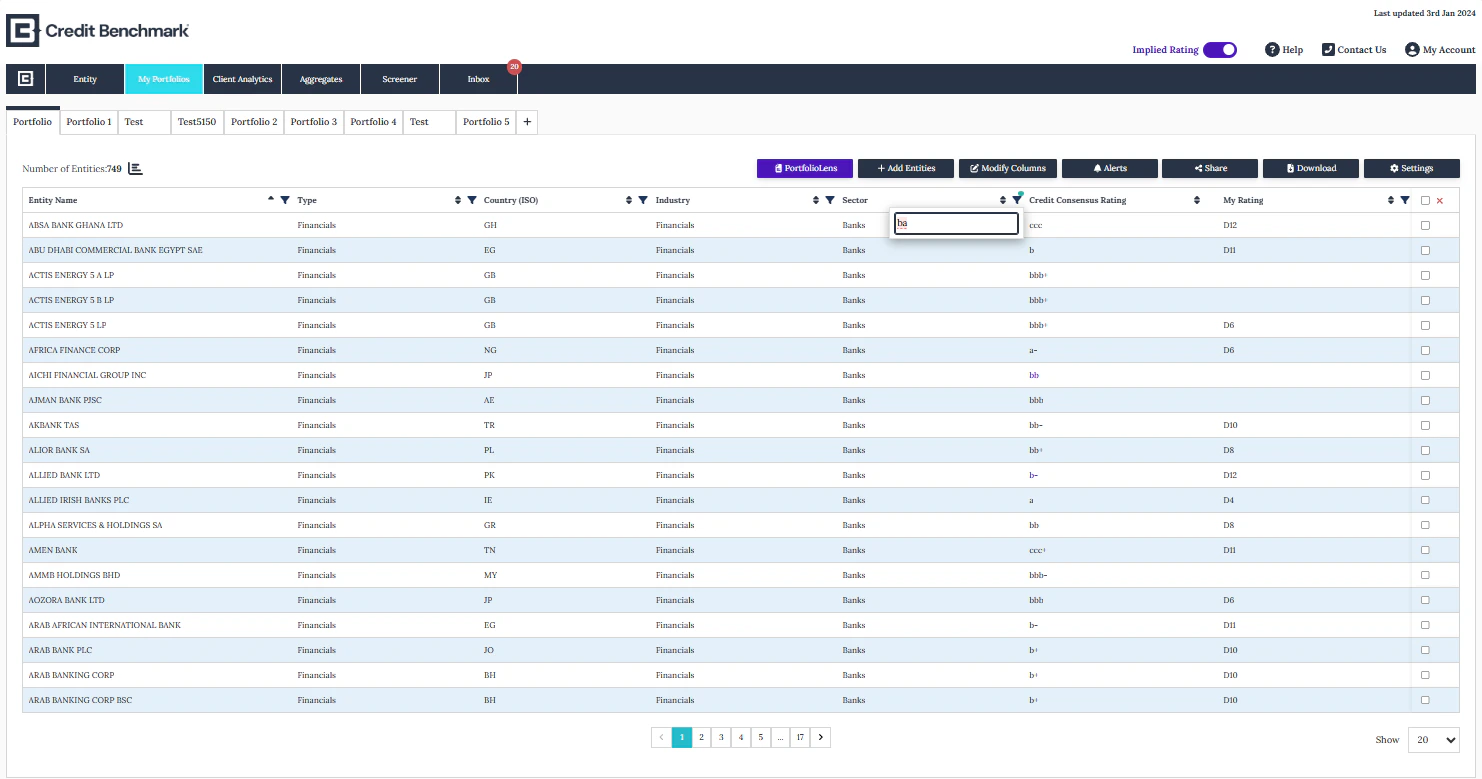Expand pagination ellipsis for more pages
The width and height of the screenshot is (1482, 779).
[780, 737]
